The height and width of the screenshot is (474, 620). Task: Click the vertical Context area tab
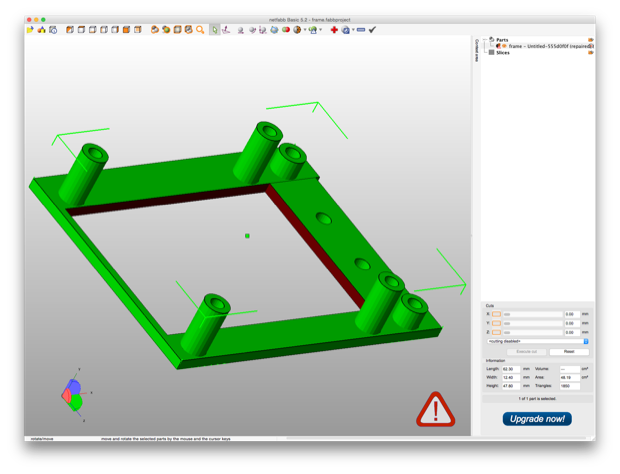476,50
